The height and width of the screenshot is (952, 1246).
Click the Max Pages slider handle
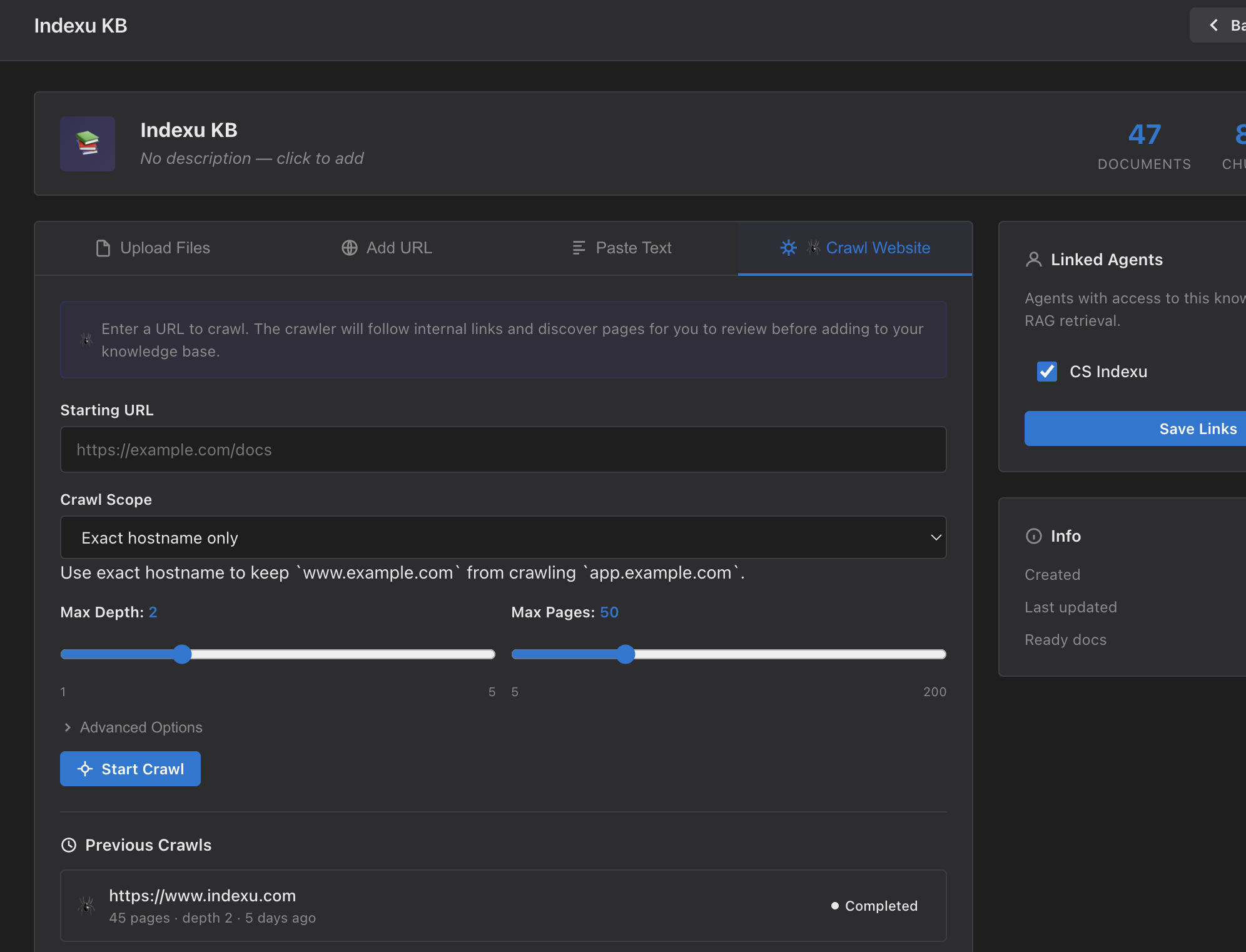pos(626,654)
